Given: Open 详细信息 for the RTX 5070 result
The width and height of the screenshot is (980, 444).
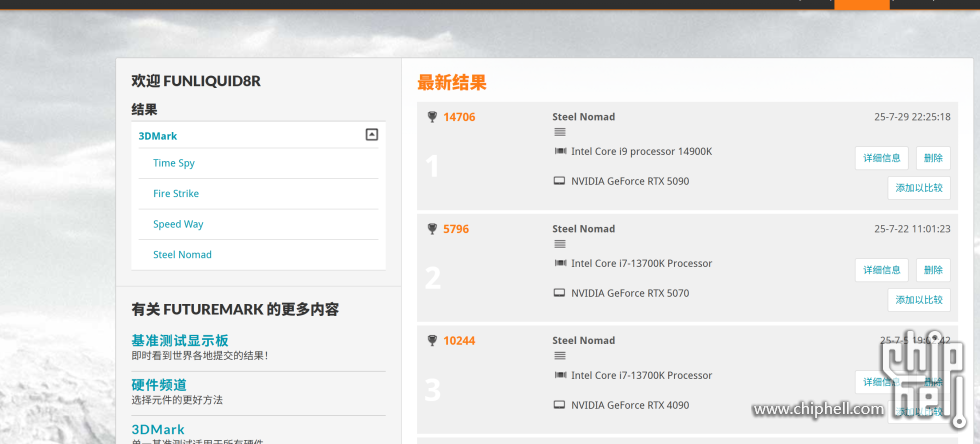Looking at the screenshot, I should click(881, 270).
